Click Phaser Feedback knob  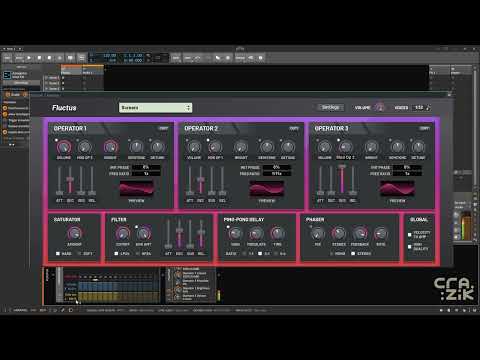360,234
